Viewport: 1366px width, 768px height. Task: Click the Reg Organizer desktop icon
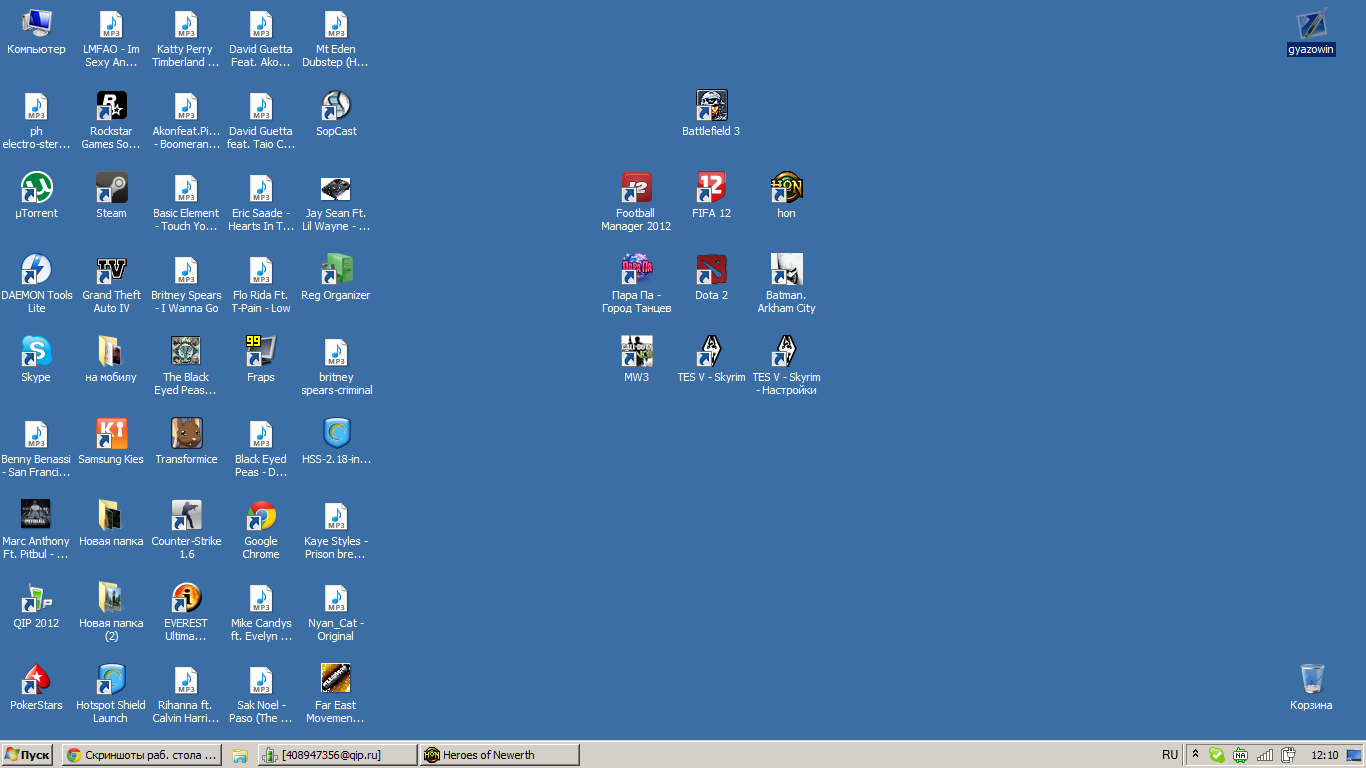(336, 278)
